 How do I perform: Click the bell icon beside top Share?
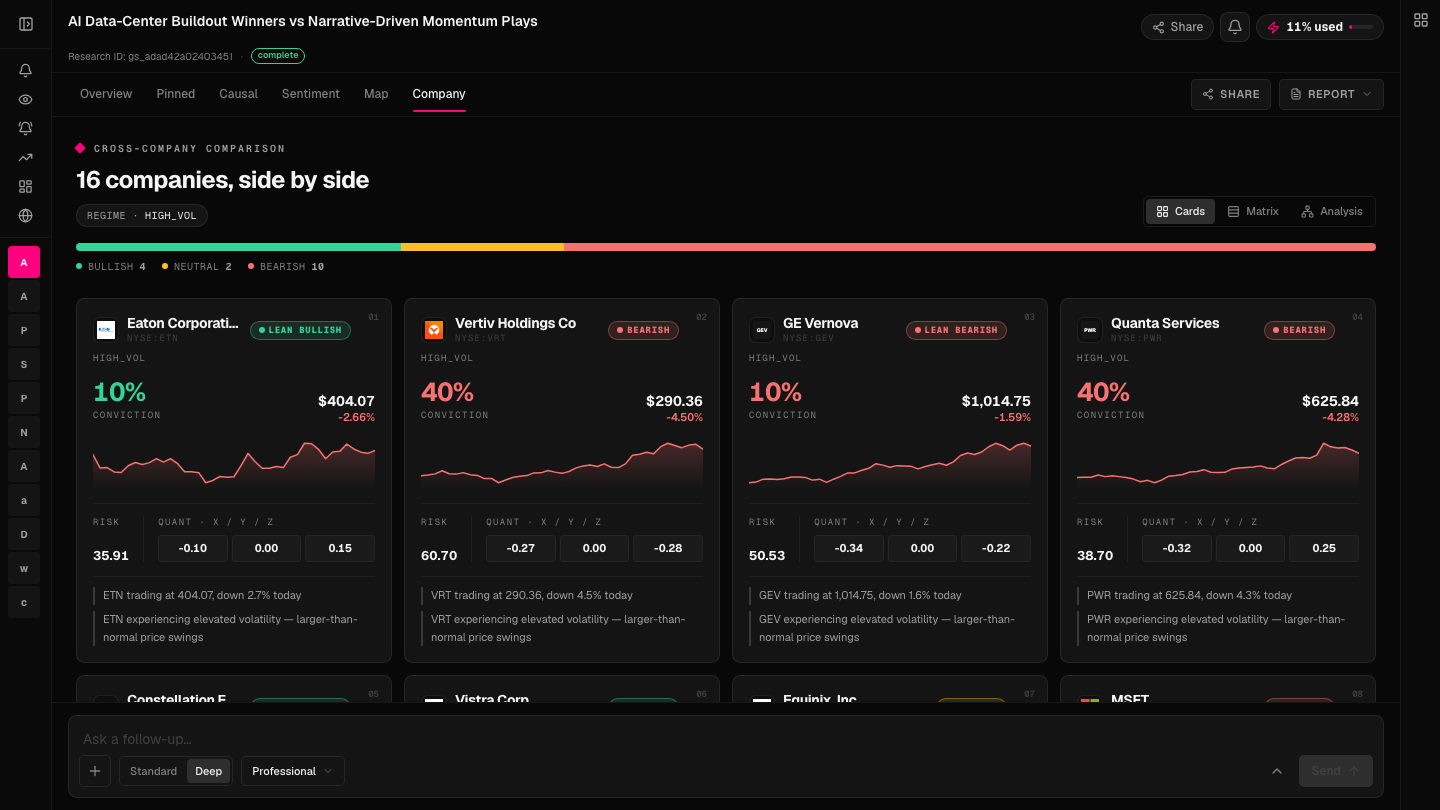coord(1235,27)
